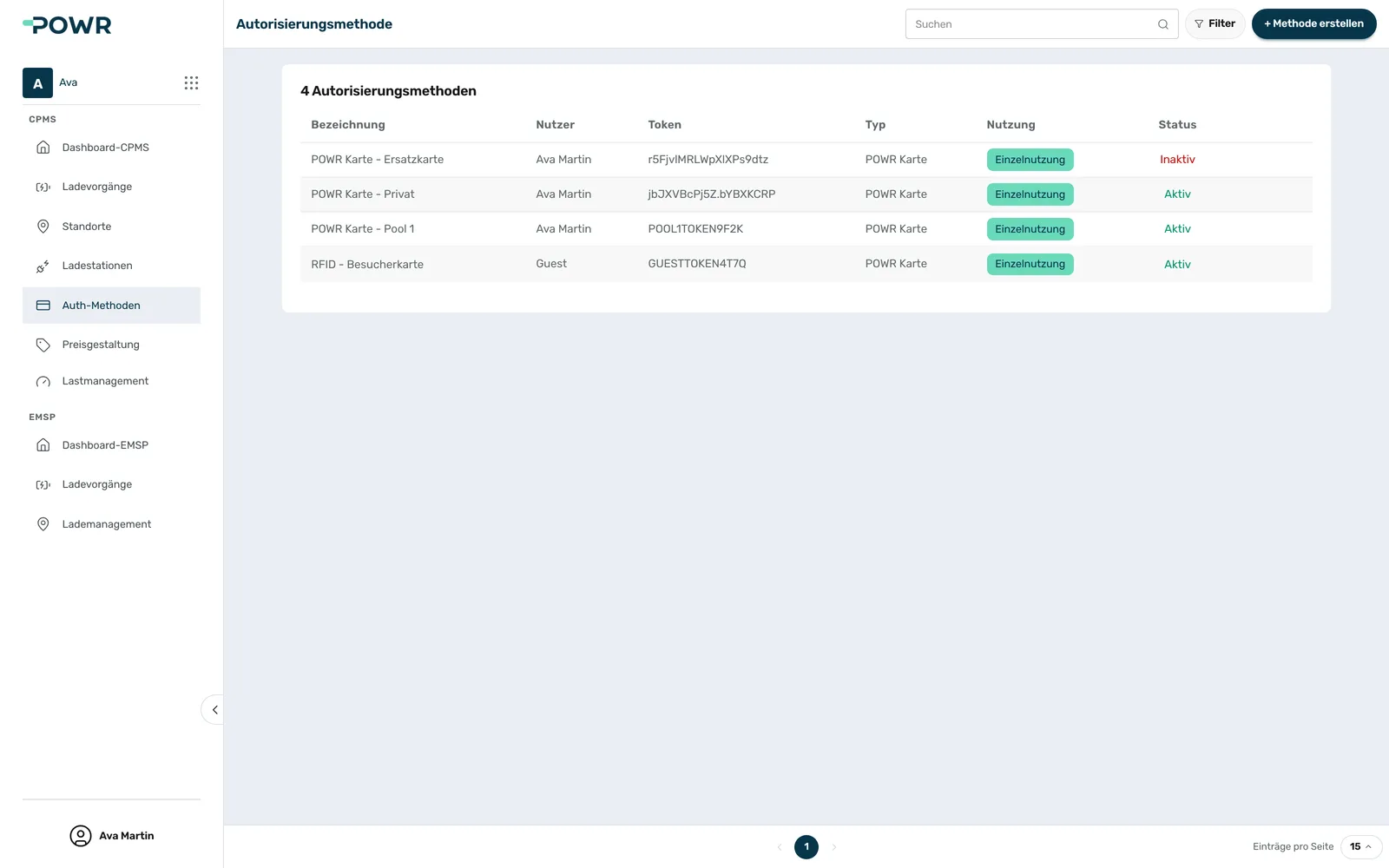
Task: Open POWR Karte - Ersatzkarte row
Action: [806, 160]
